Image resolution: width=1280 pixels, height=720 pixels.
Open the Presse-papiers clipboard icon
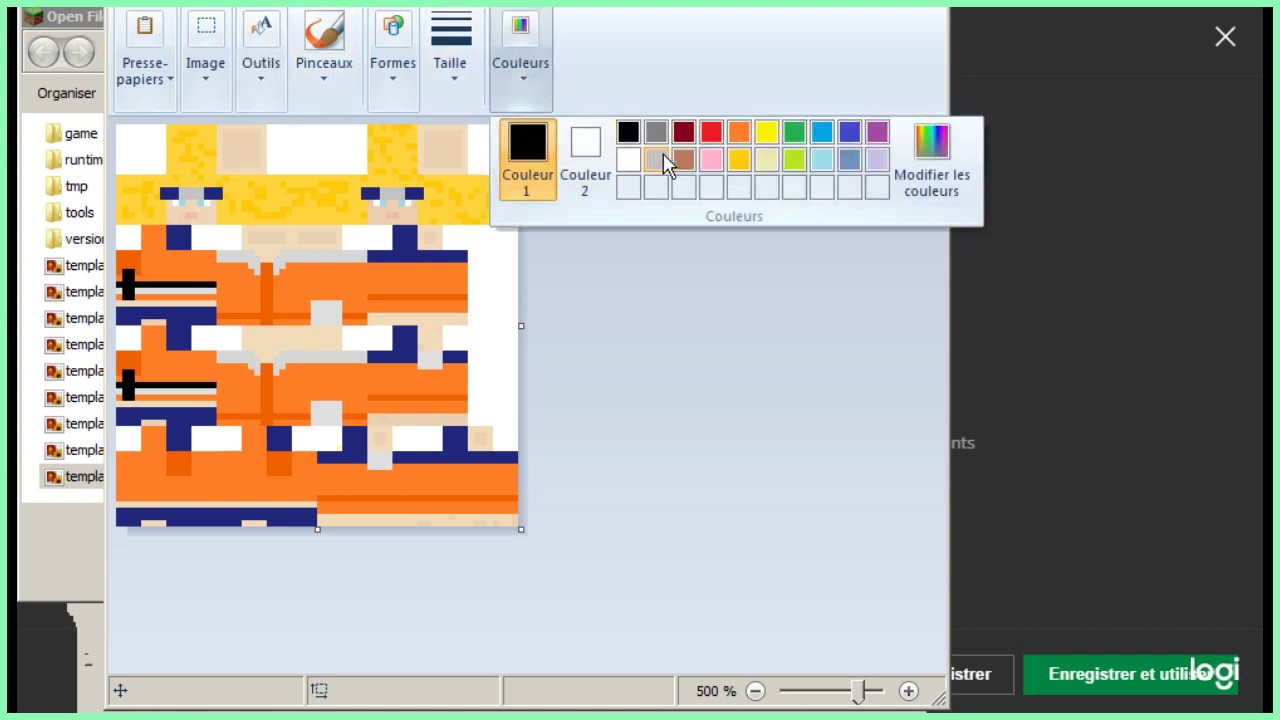145,28
